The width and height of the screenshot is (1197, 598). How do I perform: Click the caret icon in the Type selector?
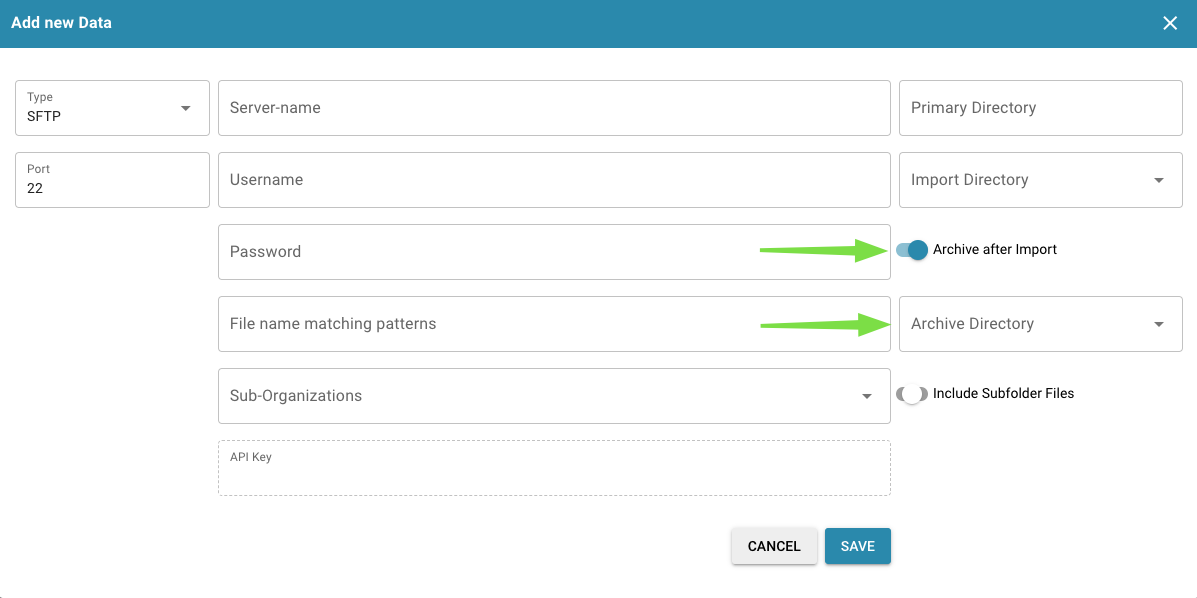(x=186, y=107)
